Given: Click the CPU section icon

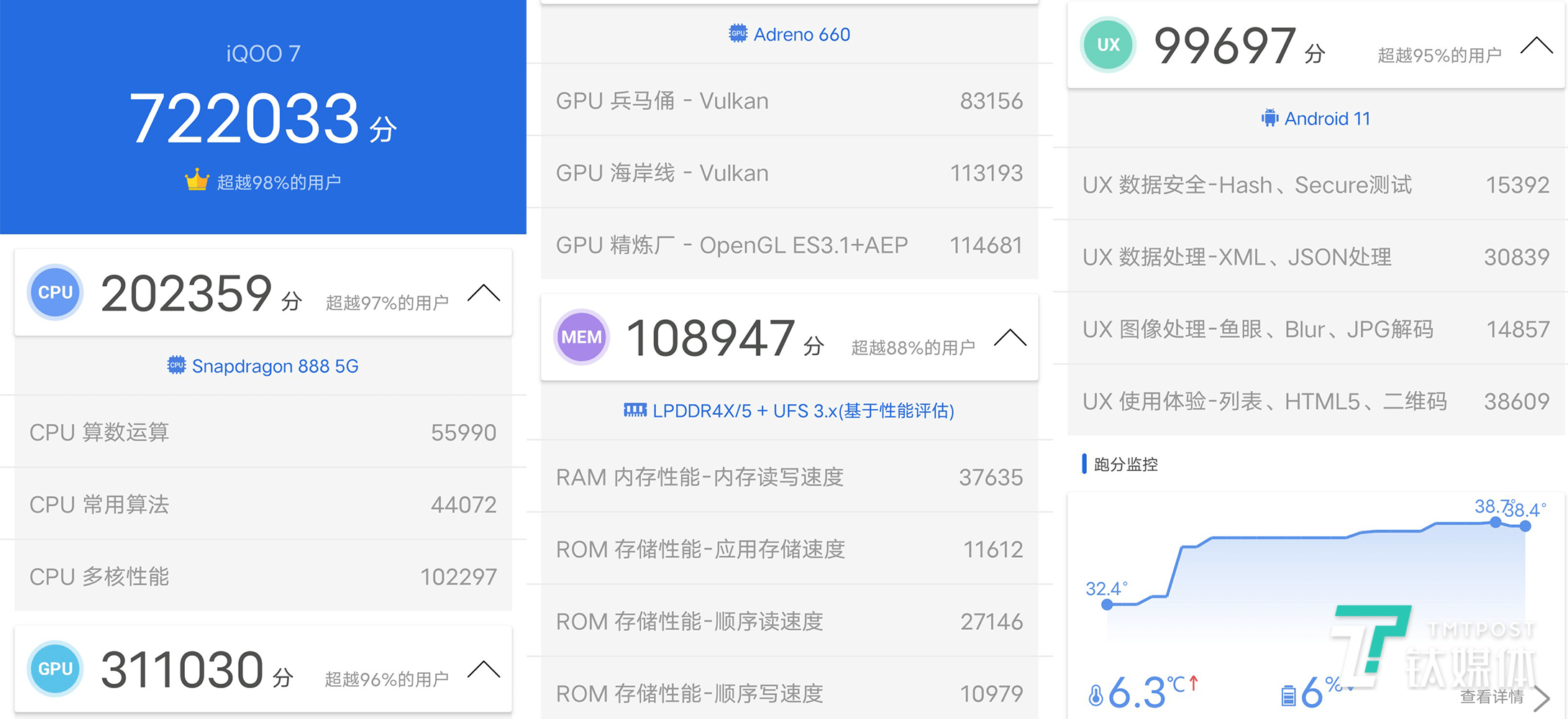Looking at the screenshot, I should pyautogui.click(x=55, y=292).
